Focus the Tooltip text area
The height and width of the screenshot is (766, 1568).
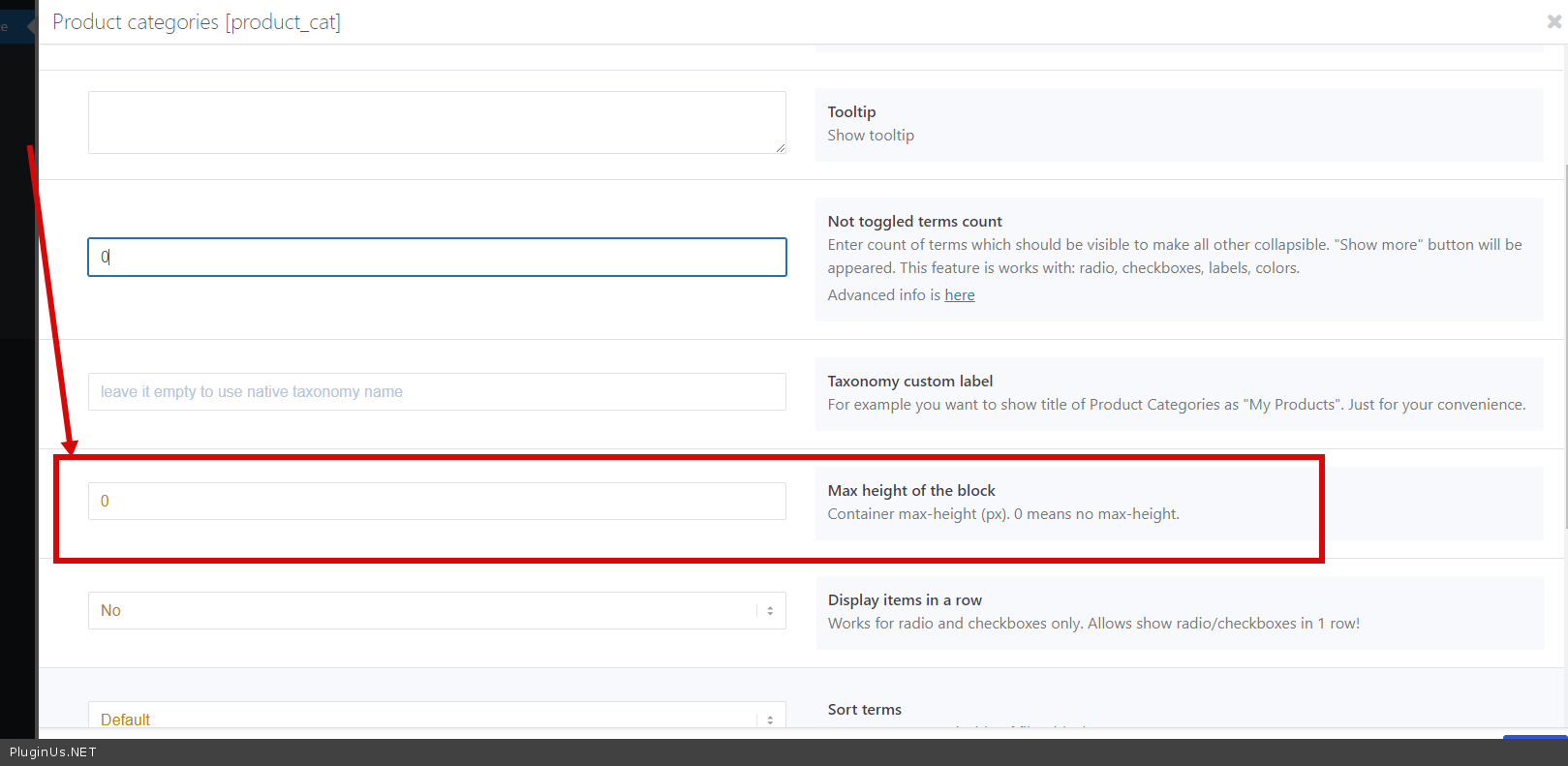point(436,122)
